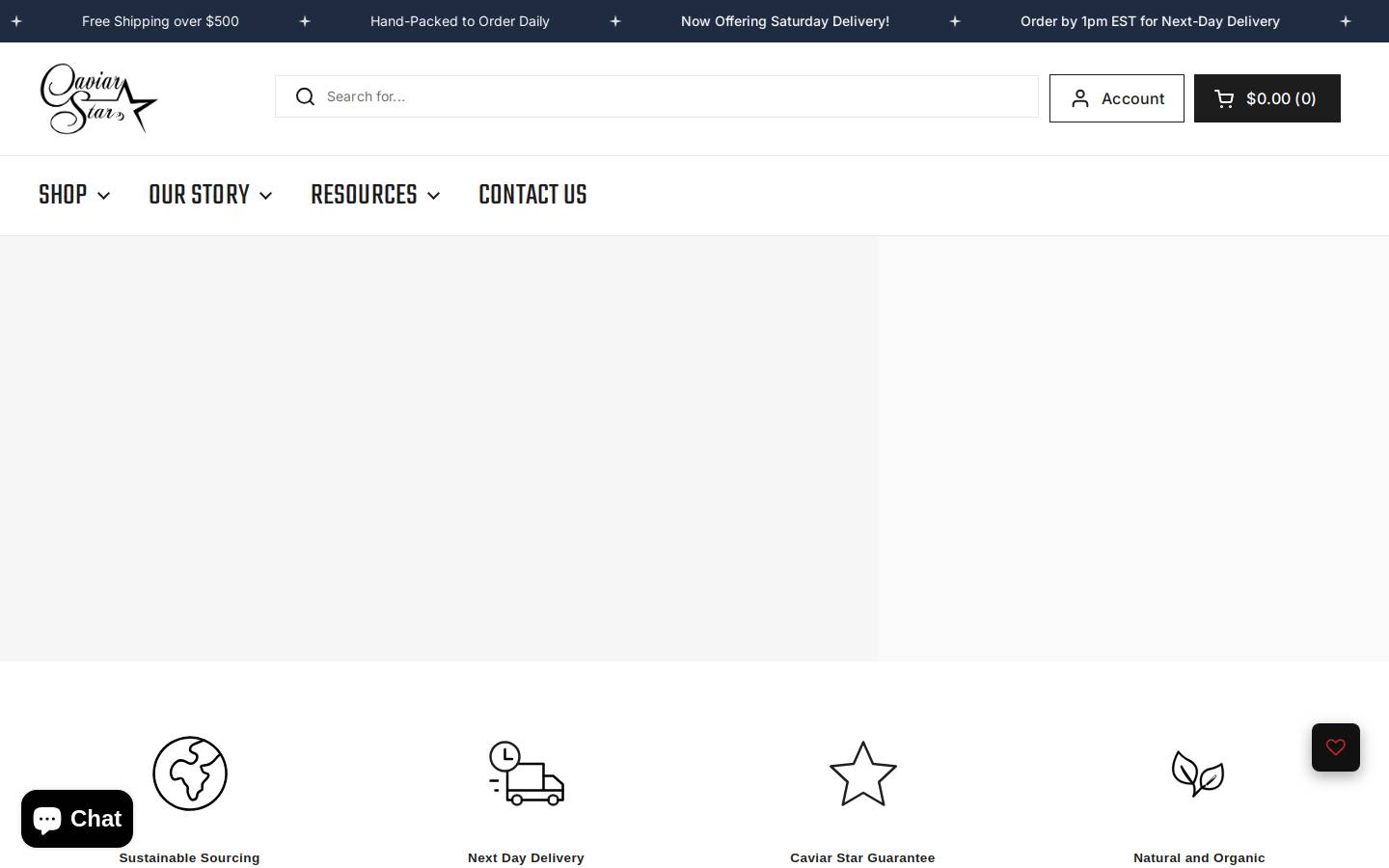The width and height of the screenshot is (1389, 868).
Task: Click the Next Day Delivery truck icon
Action: (x=527, y=773)
